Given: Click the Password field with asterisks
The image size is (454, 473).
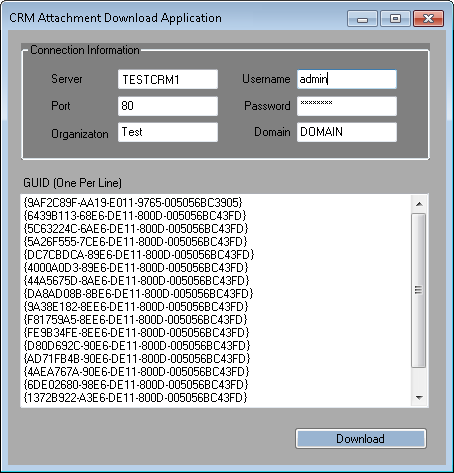Looking at the screenshot, I should [347, 106].
